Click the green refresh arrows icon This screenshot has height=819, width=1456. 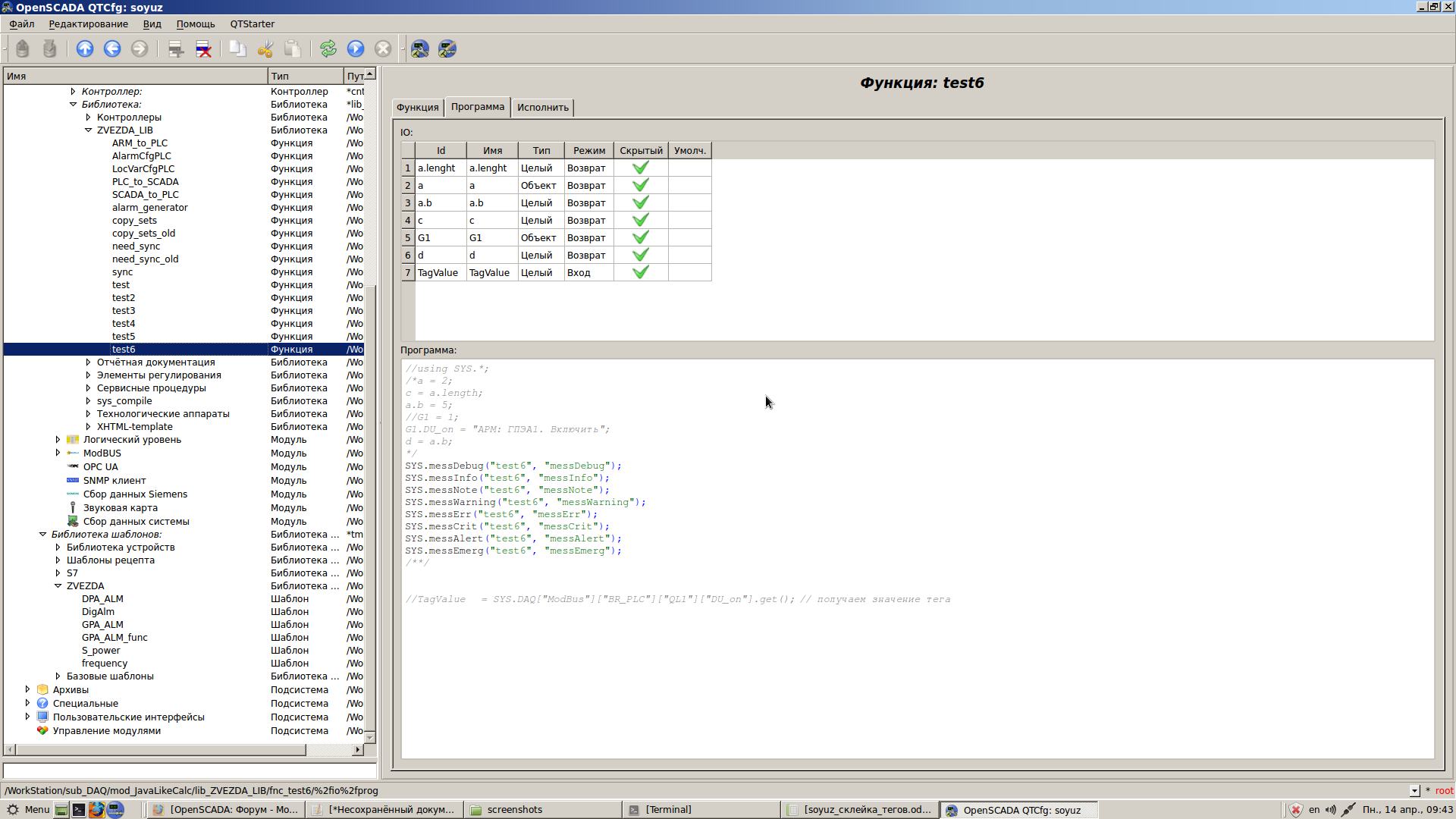(328, 49)
